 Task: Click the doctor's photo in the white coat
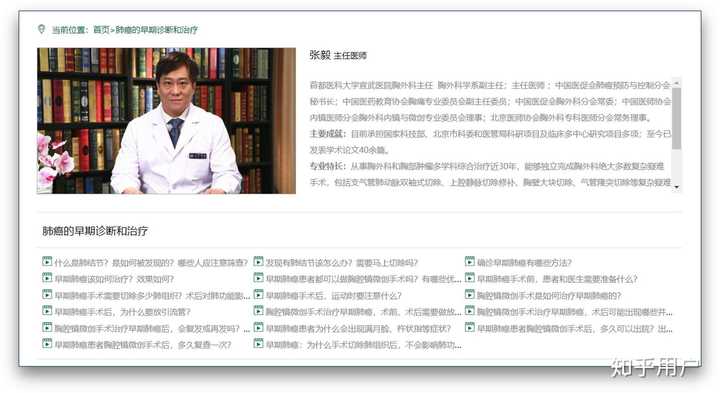[166, 121]
